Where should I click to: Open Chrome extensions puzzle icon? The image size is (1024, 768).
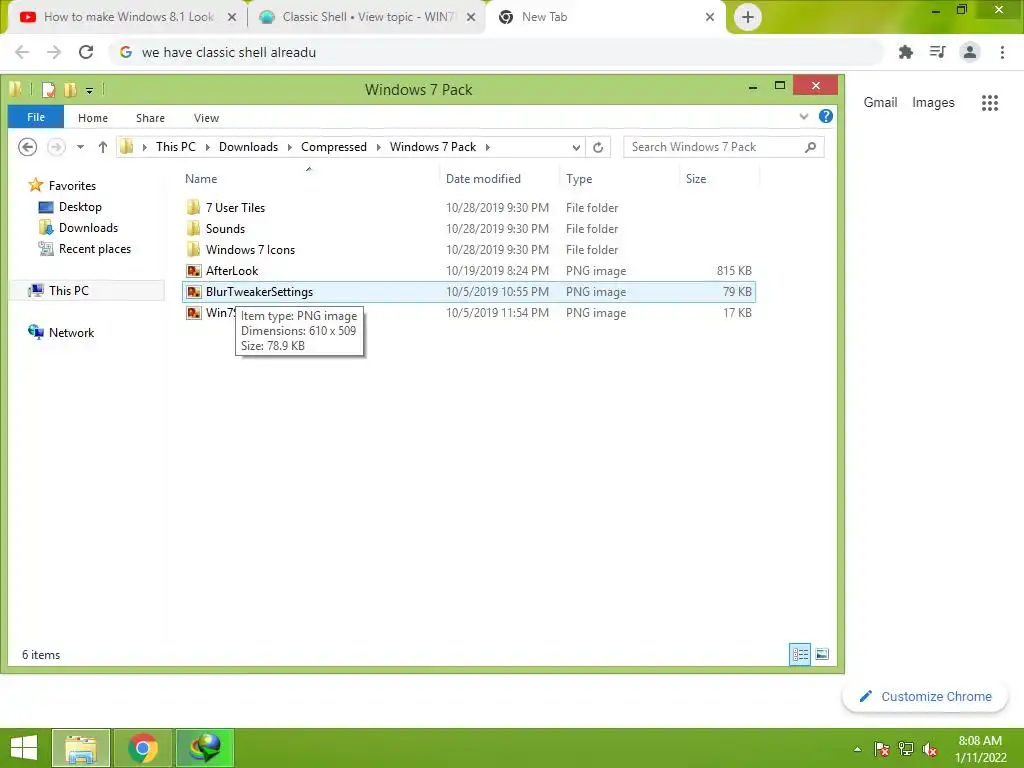(x=906, y=52)
